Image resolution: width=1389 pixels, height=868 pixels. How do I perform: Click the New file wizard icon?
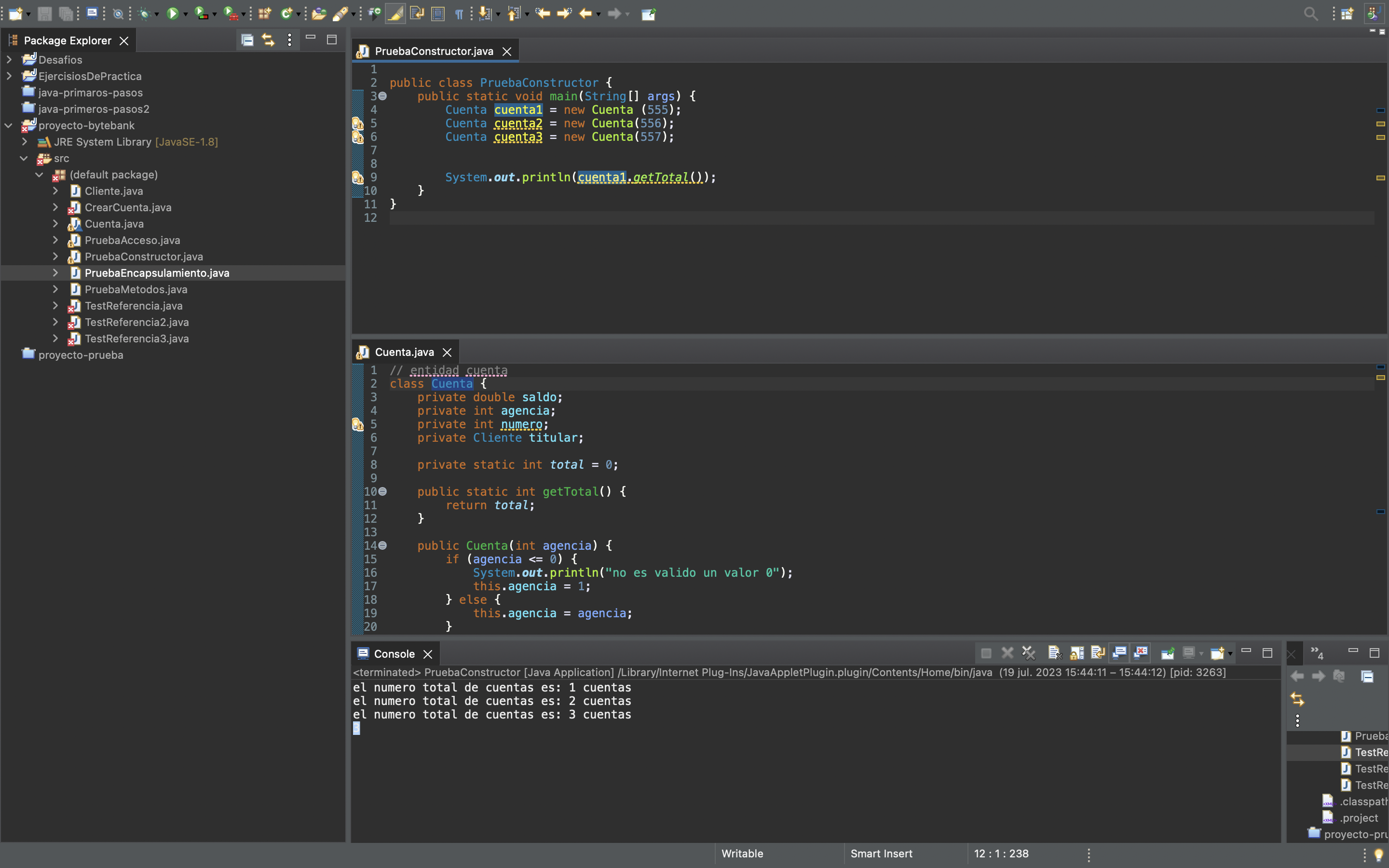pos(15,14)
